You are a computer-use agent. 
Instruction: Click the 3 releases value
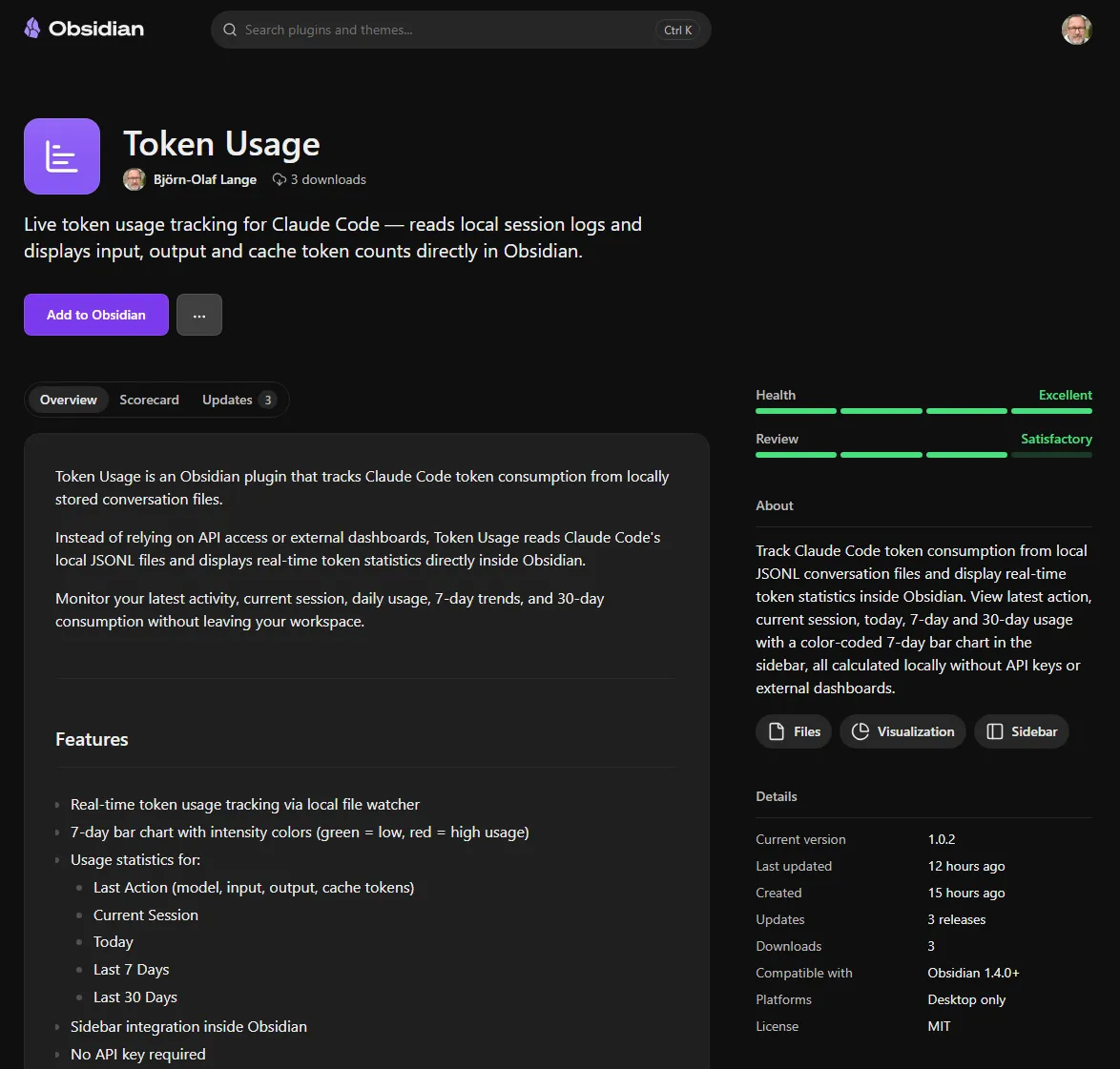pyautogui.click(x=957, y=919)
